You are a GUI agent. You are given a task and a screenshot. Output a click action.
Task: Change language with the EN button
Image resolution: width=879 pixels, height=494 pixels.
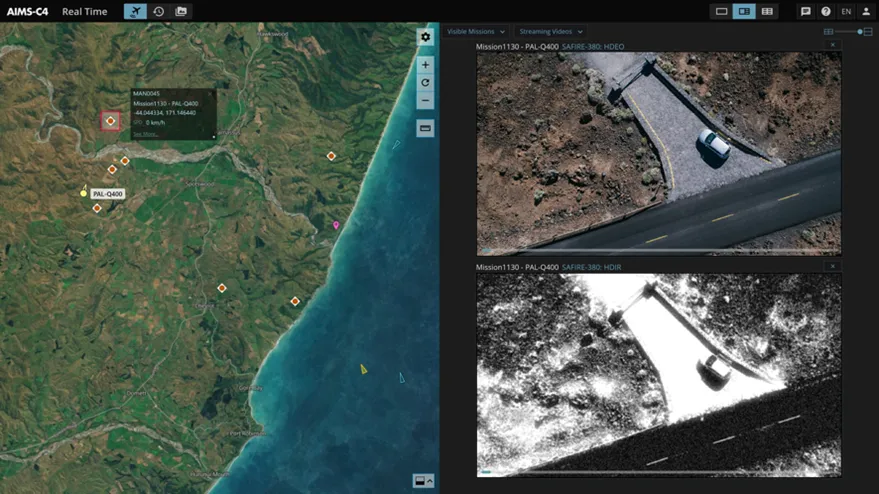click(x=846, y=11)
